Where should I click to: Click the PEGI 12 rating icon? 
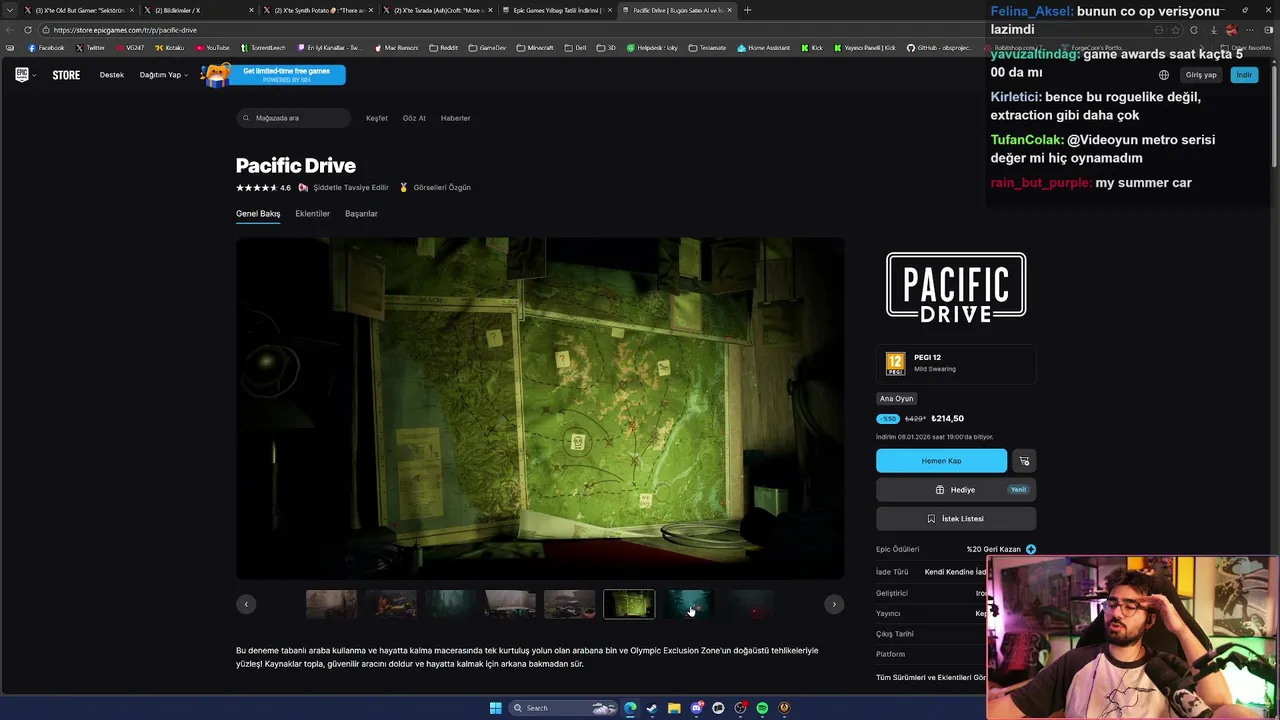pyautogui.click(x=895, y=363)
